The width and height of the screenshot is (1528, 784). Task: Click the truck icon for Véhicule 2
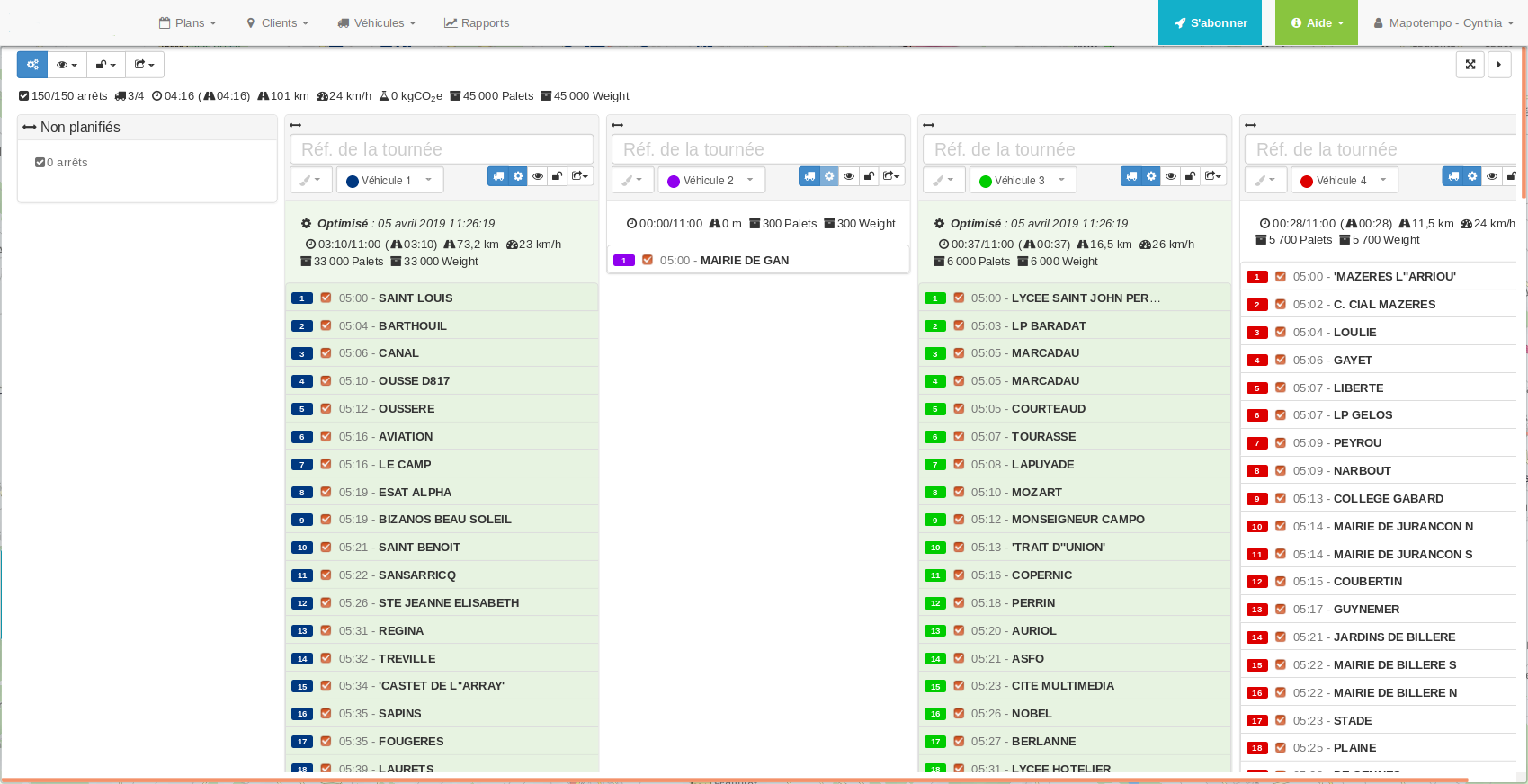pos(809,176)
